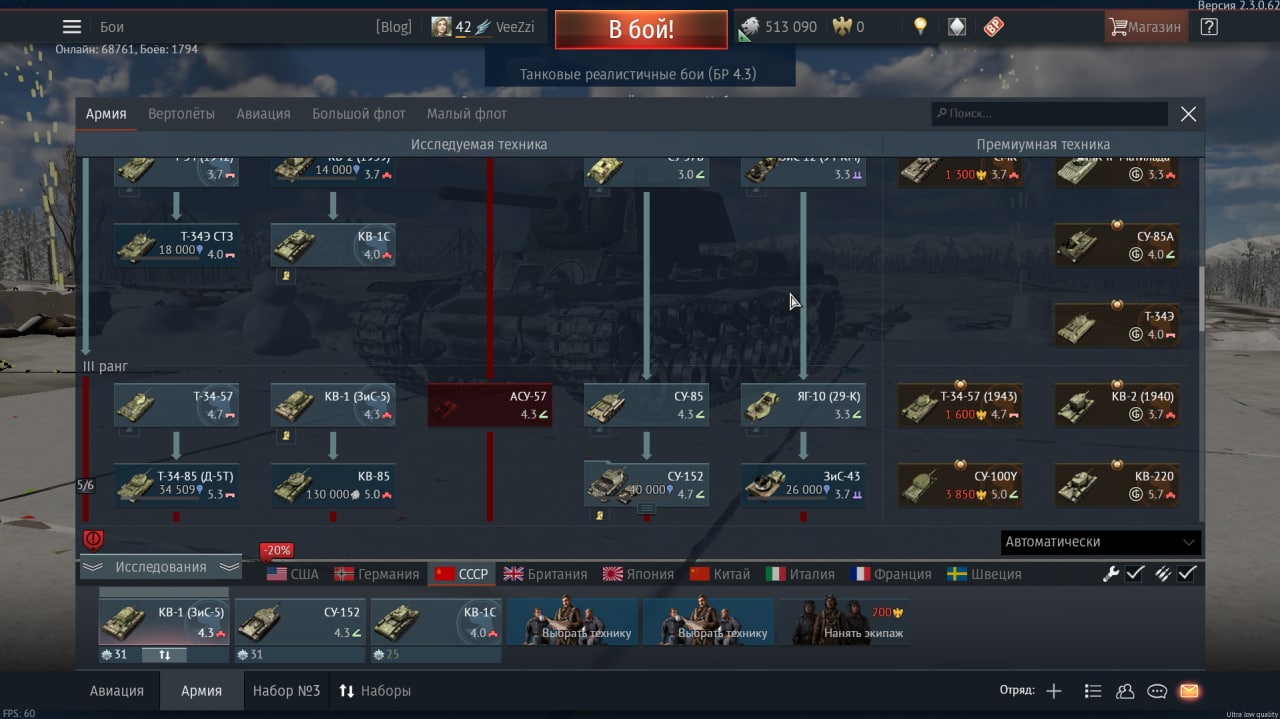1280x719 pixels.
Task: Open the Battle Pass BP icon
Action: coord(993,27)
